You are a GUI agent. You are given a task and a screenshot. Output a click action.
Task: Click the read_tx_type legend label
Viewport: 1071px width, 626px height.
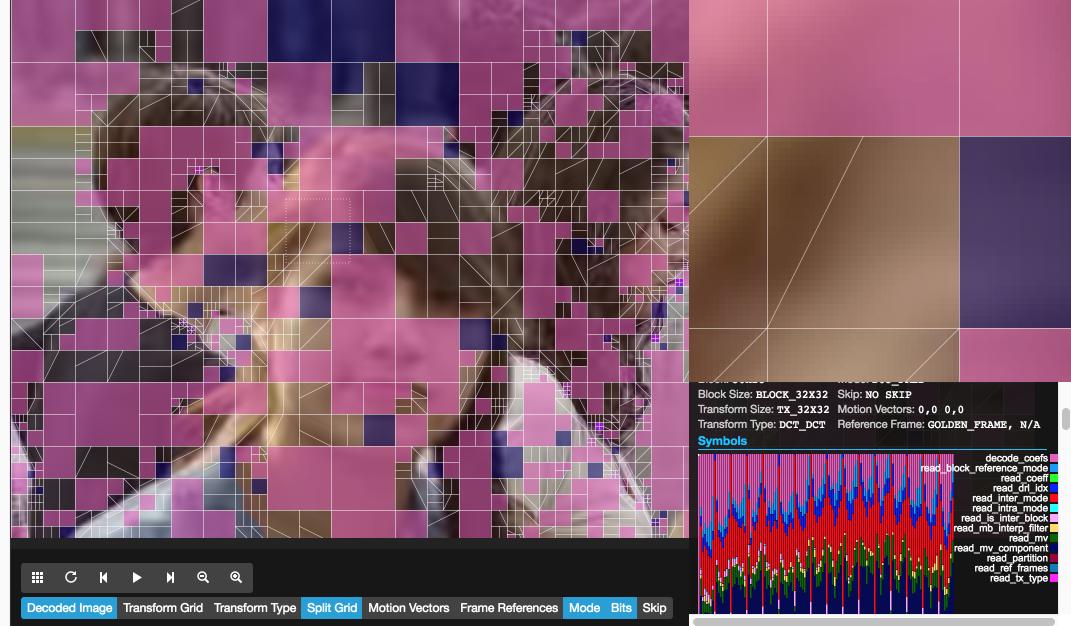click(x=1018, y=578)
